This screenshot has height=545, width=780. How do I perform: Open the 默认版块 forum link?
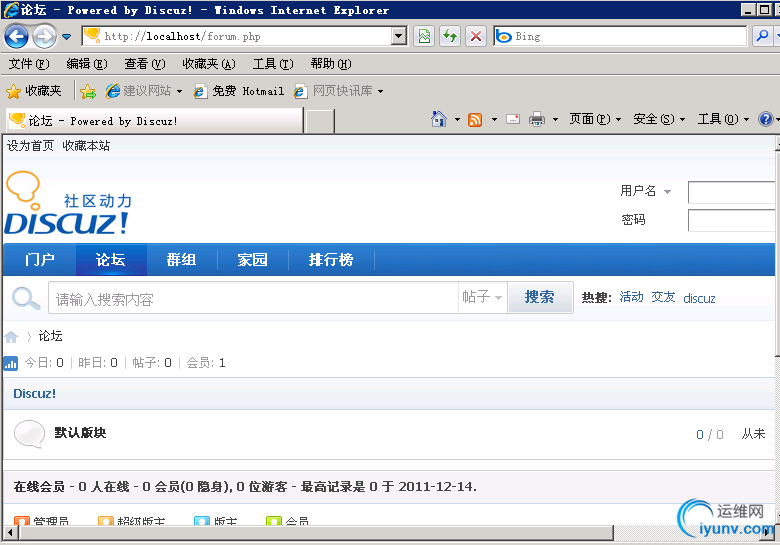(x=80, y=433)
